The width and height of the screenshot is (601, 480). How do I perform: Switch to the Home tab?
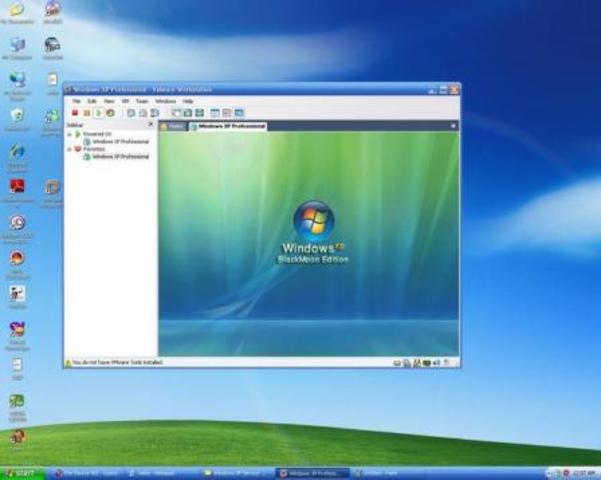point(173,126)
